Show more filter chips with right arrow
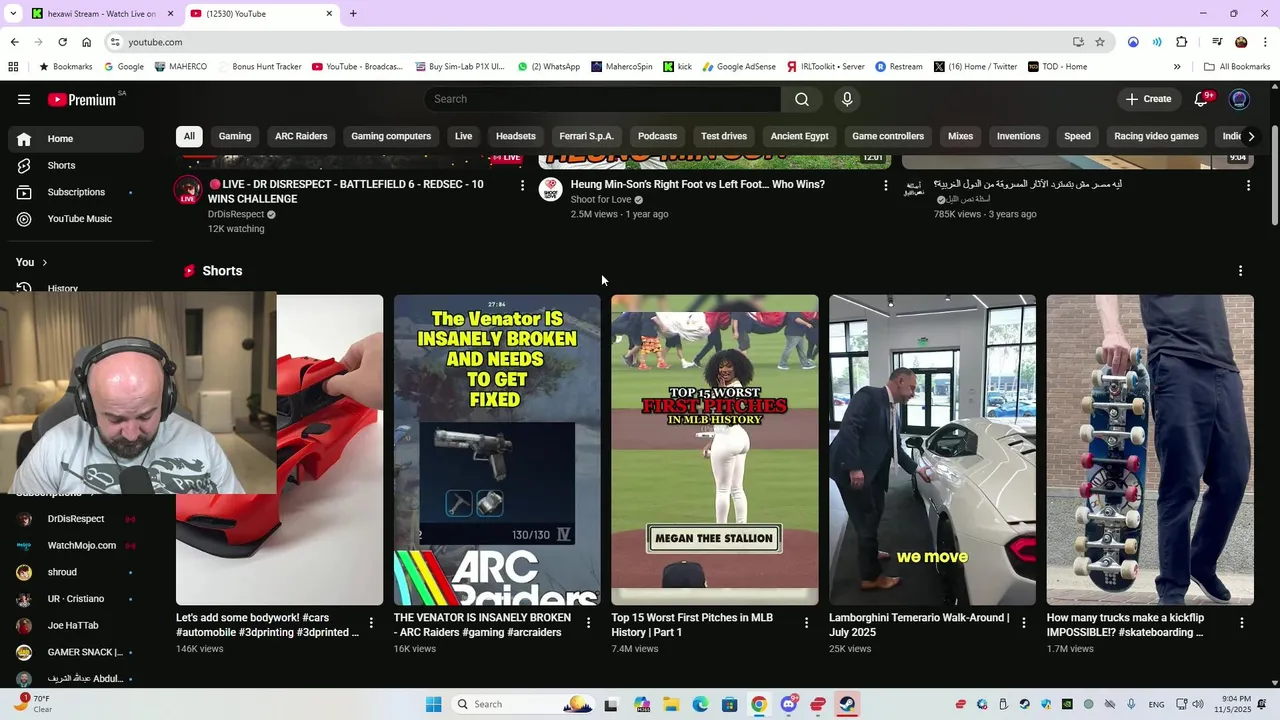The image size is (1280, 720). tap(1251, 136)
